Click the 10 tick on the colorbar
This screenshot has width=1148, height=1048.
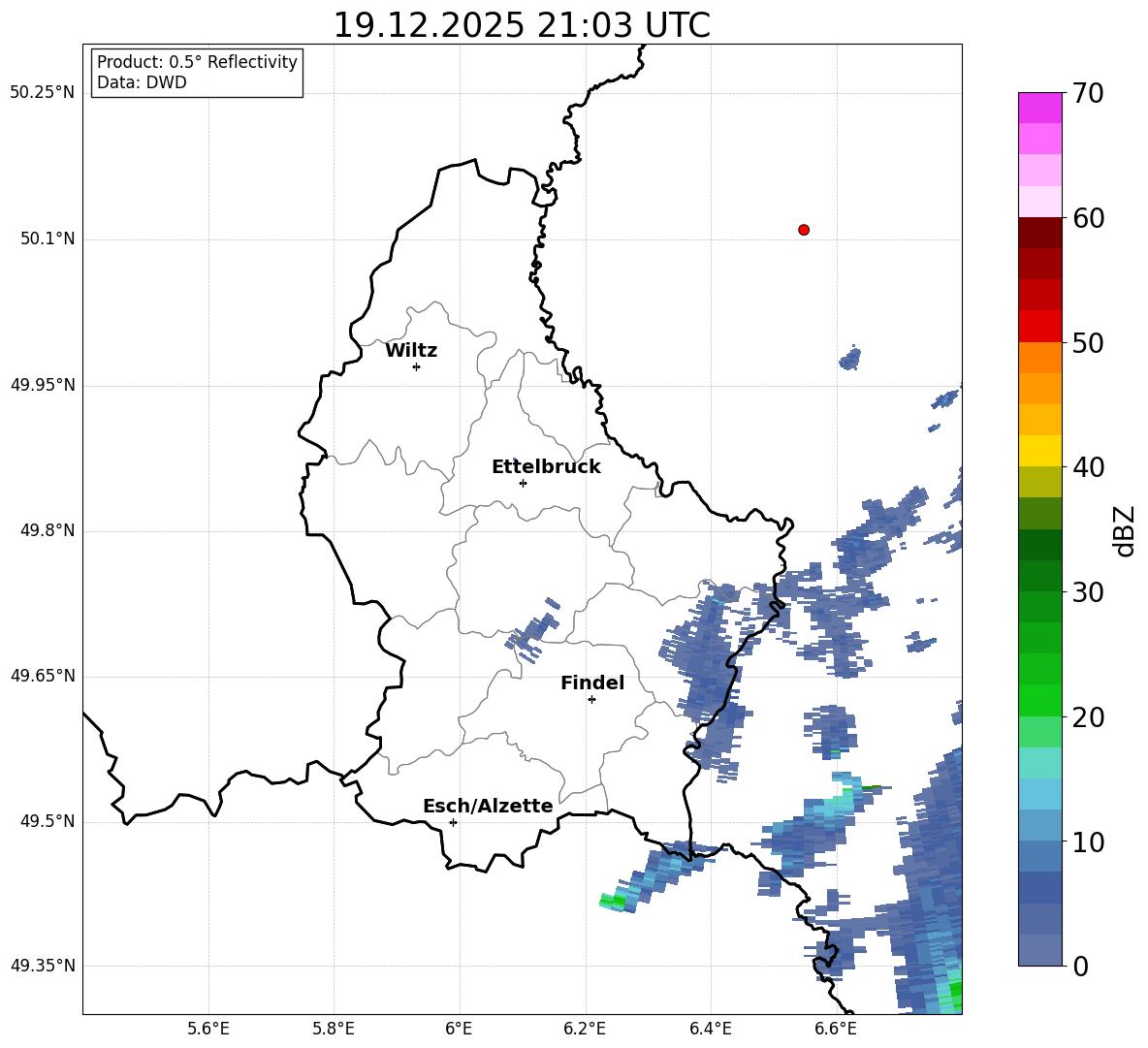click(x=1088, y=842)
